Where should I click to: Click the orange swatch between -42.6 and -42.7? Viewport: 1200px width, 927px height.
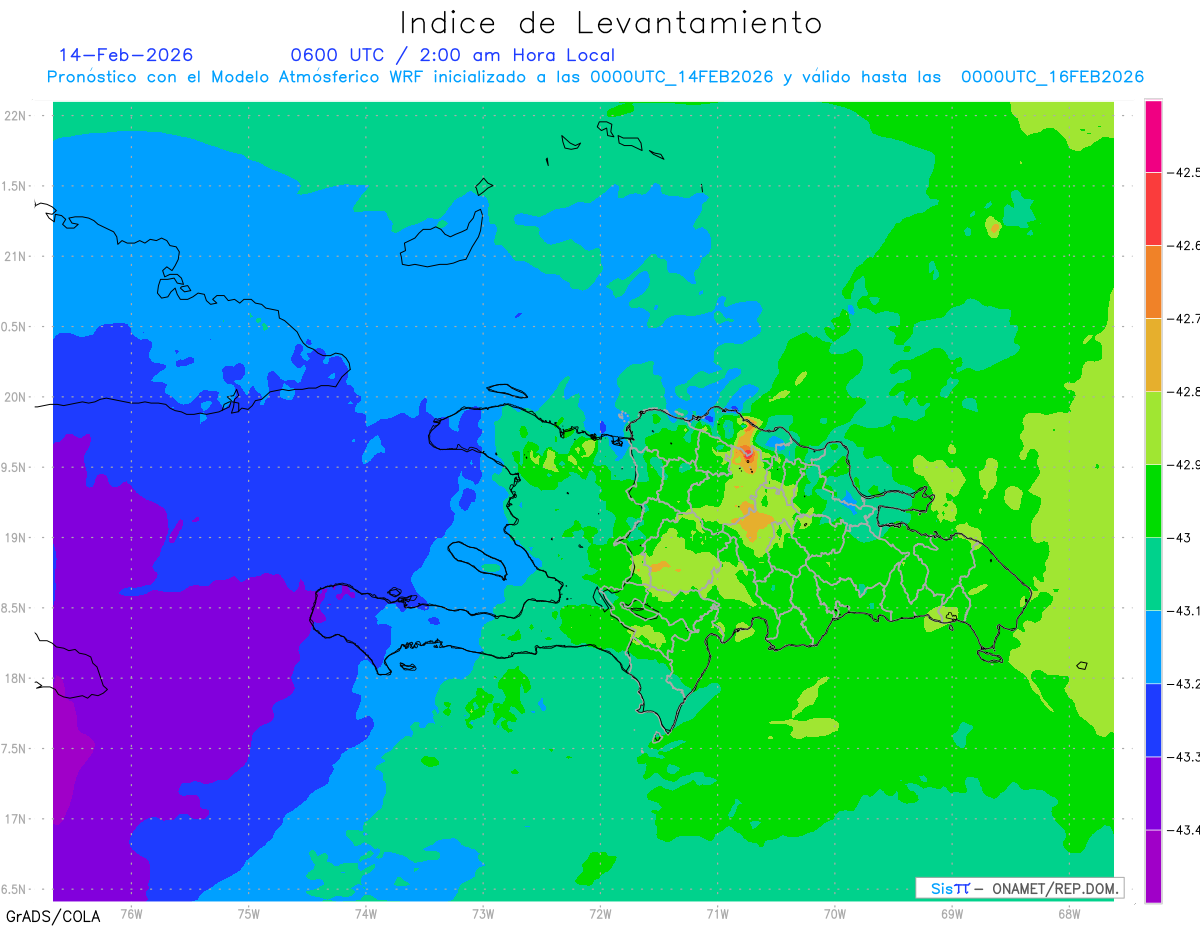pos(1153,282)
